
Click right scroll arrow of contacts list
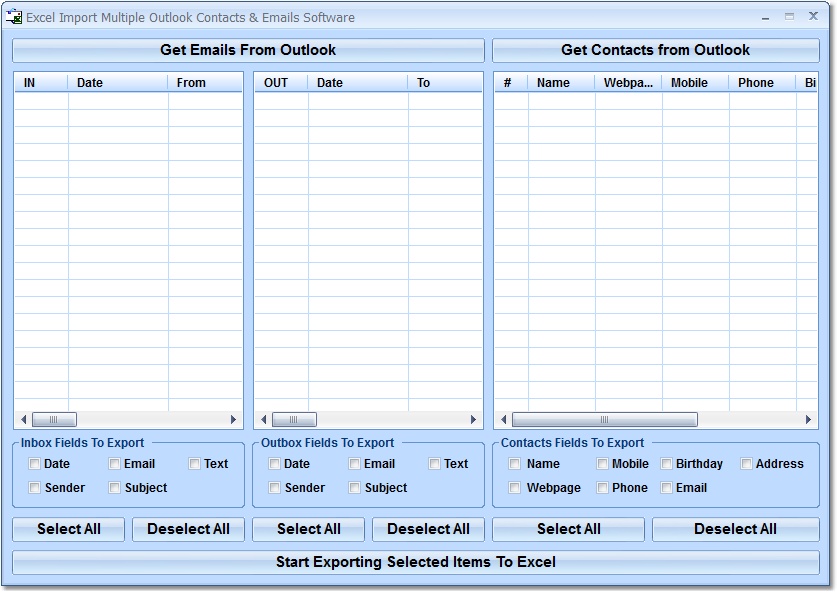(808, 420)
